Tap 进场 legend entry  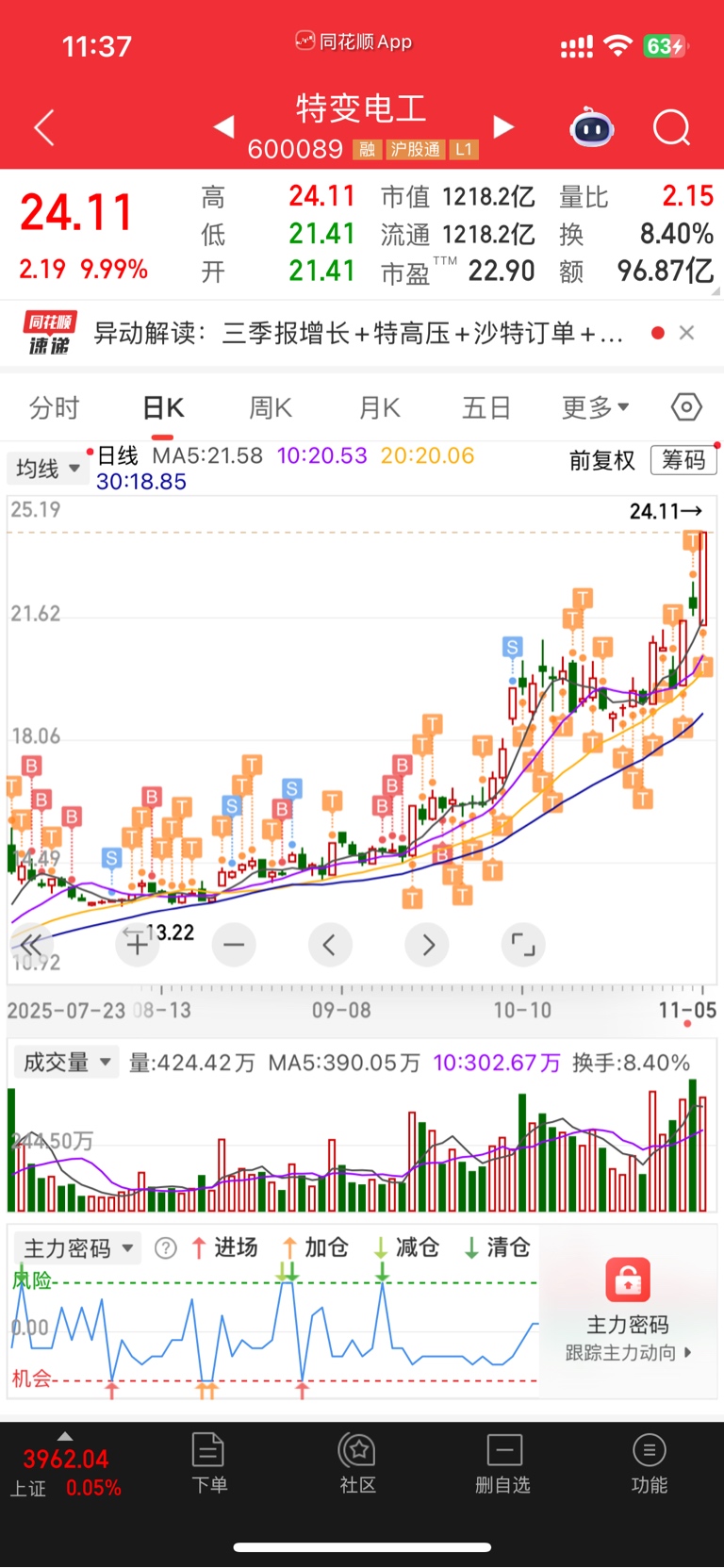[224, 1247]
